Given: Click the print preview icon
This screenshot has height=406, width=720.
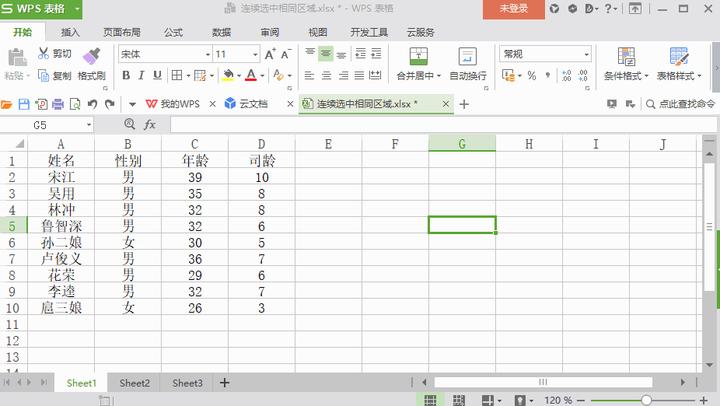Looking at the screenshot, I should coord(74,105).
